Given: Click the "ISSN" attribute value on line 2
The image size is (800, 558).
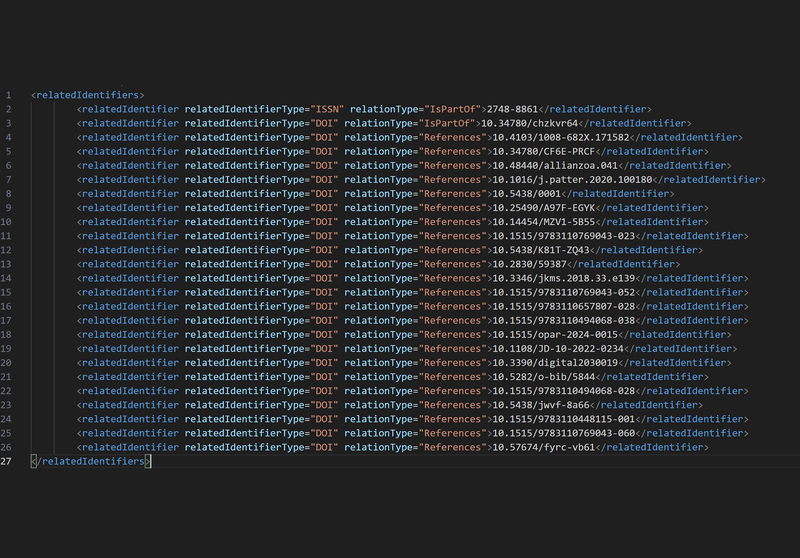Looking at the screenshot, I should tap(327, 109).
